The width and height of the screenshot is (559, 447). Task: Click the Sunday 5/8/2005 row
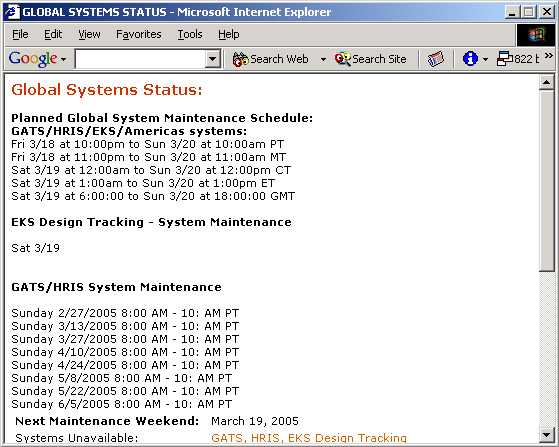[122, 378]
